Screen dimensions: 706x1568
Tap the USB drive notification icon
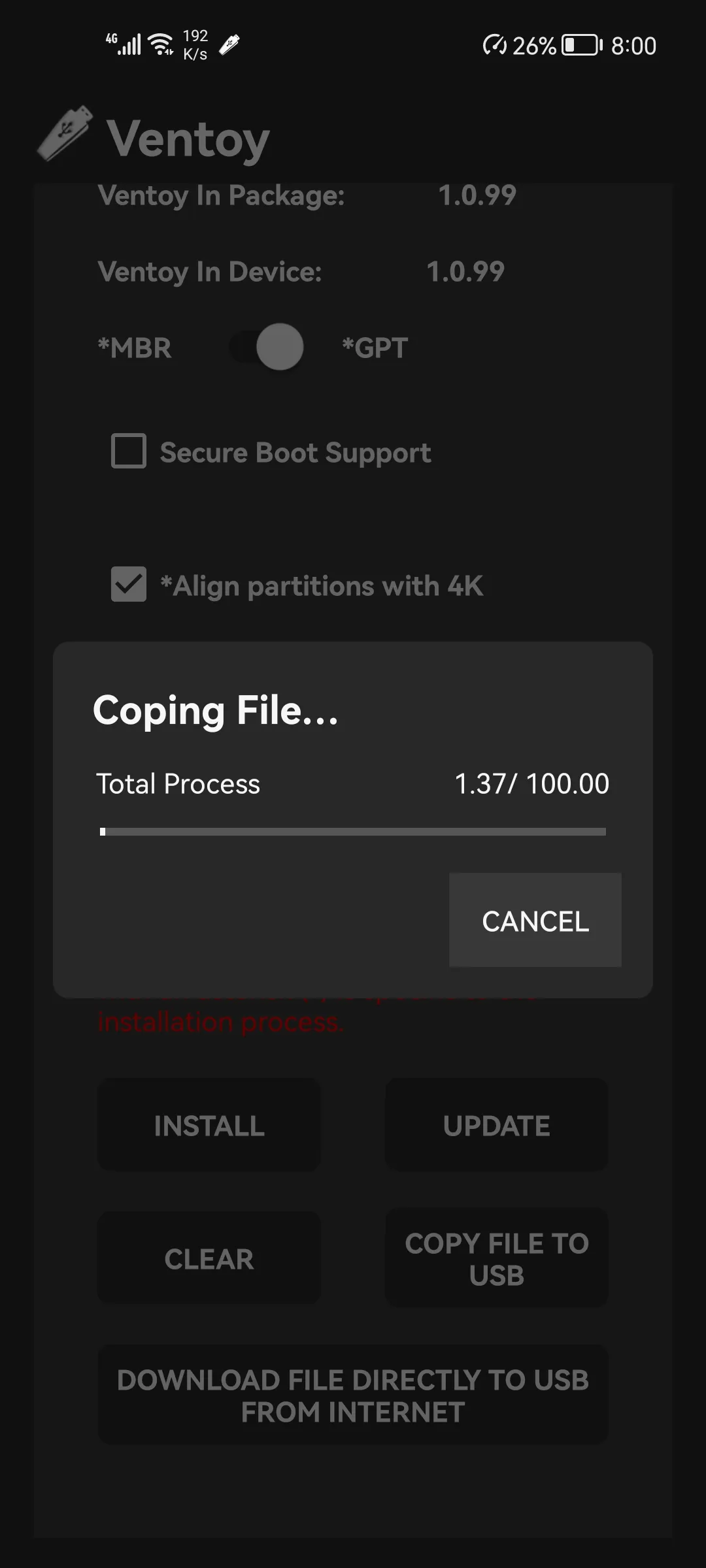point(229,45)
